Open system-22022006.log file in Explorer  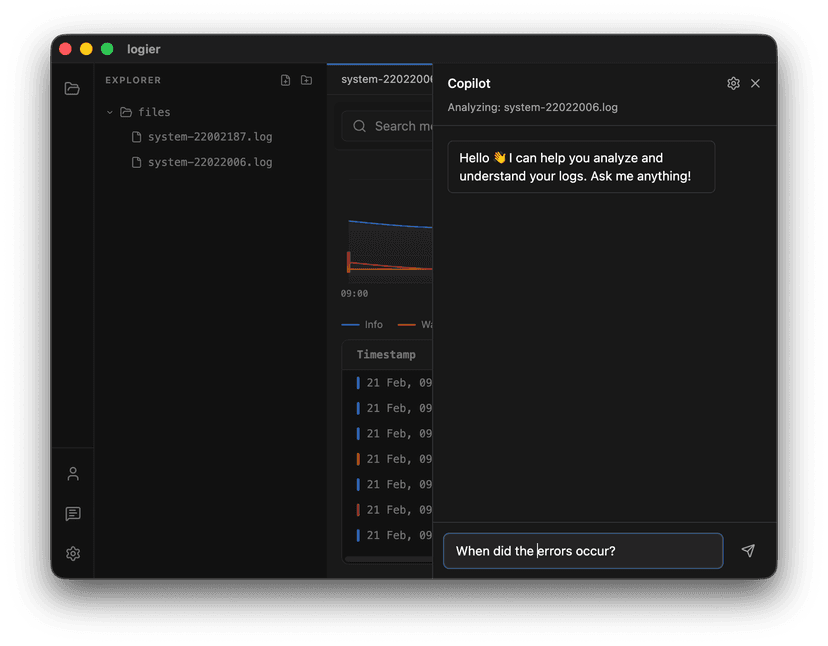click(202, 162)
